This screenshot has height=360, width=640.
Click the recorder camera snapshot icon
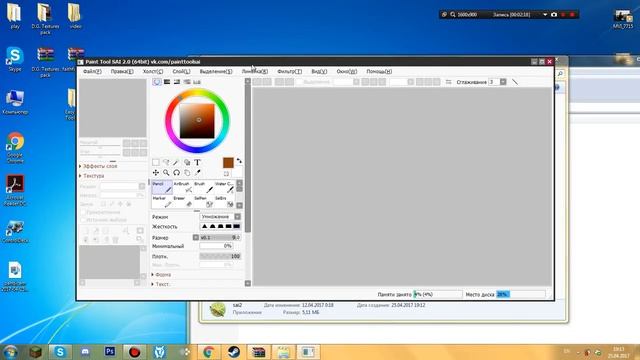click(554, 15)
